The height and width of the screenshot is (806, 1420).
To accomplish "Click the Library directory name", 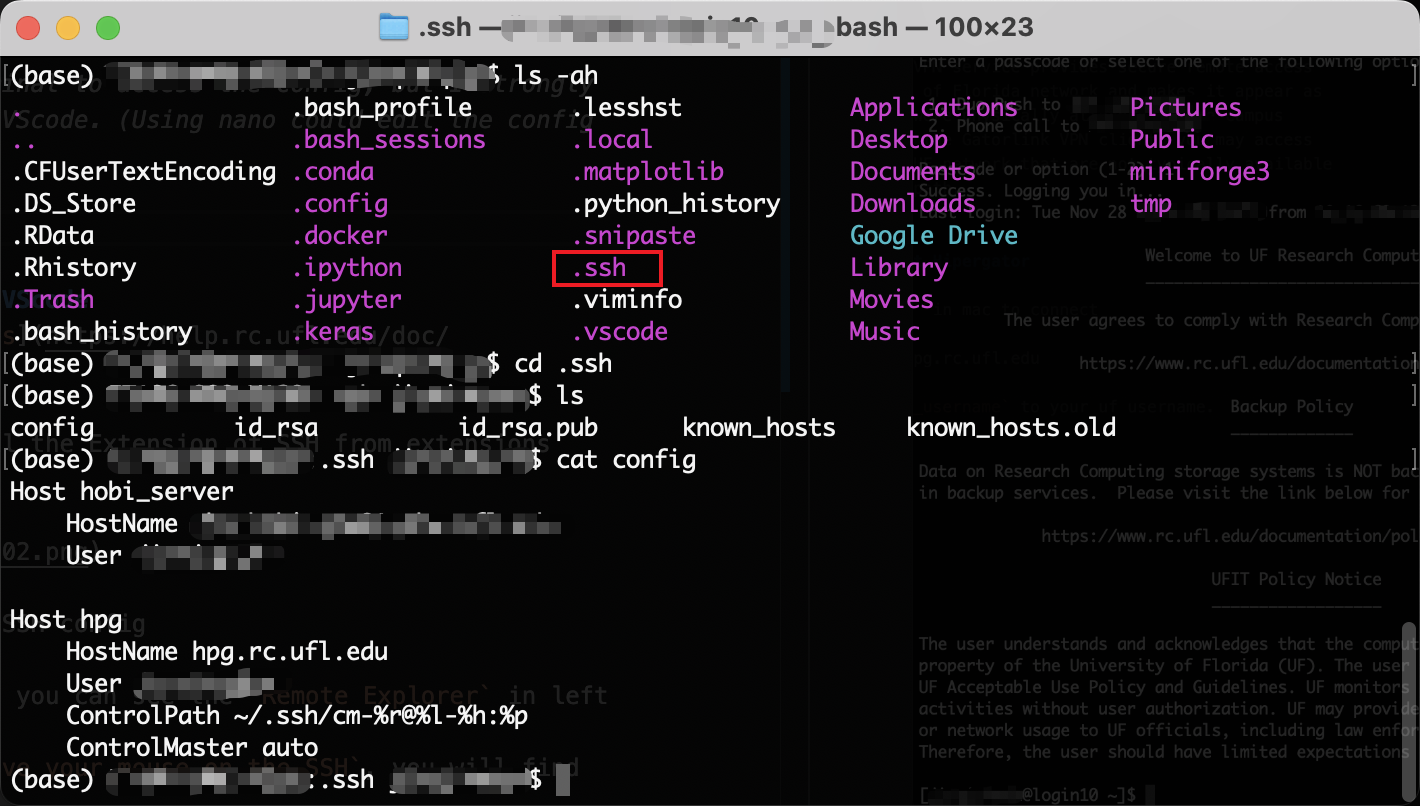I will click(899, 267).
